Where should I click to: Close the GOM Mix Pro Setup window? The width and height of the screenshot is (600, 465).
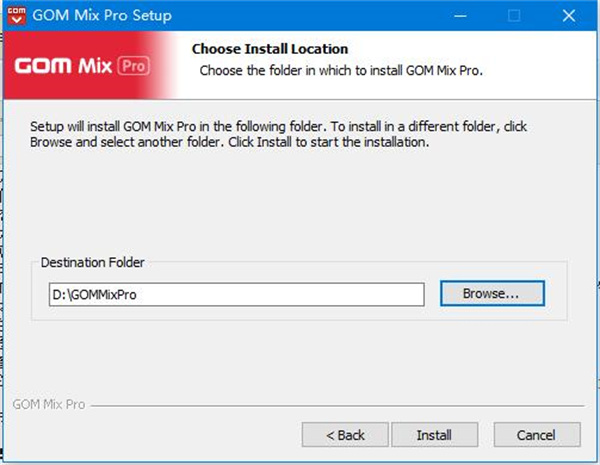569,16
